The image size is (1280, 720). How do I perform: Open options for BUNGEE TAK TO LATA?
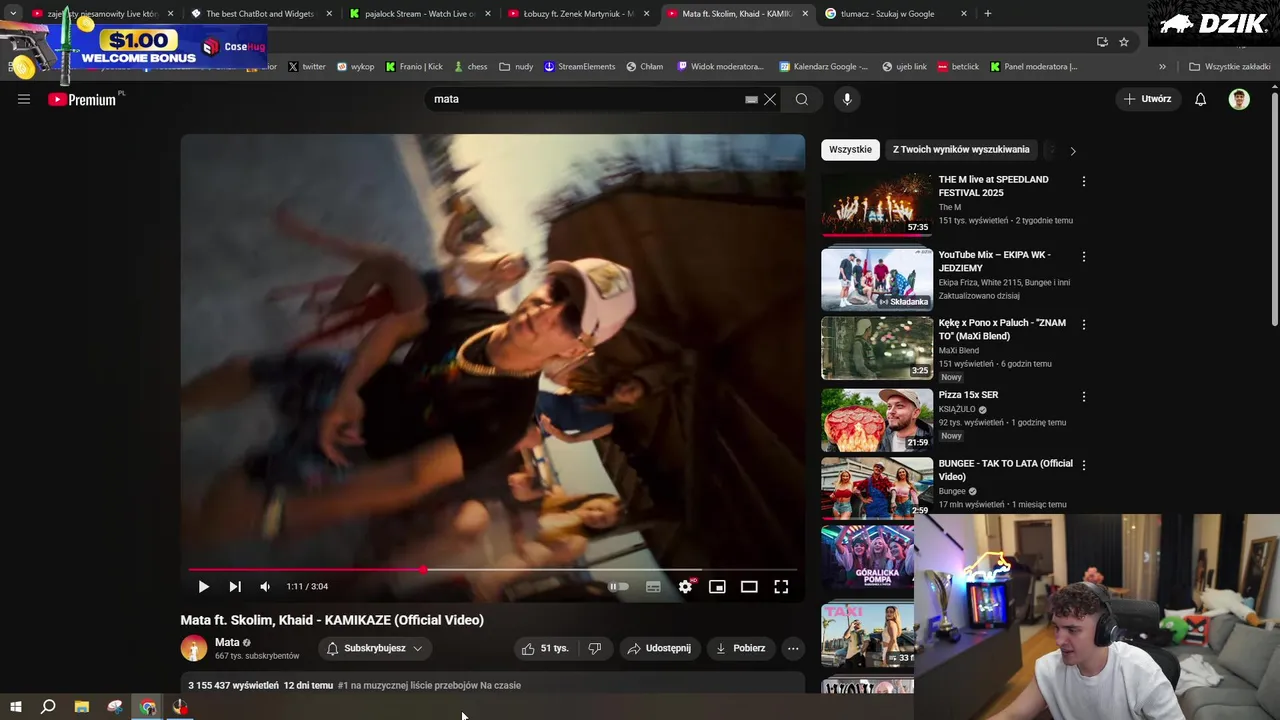tap(1084, 465)
